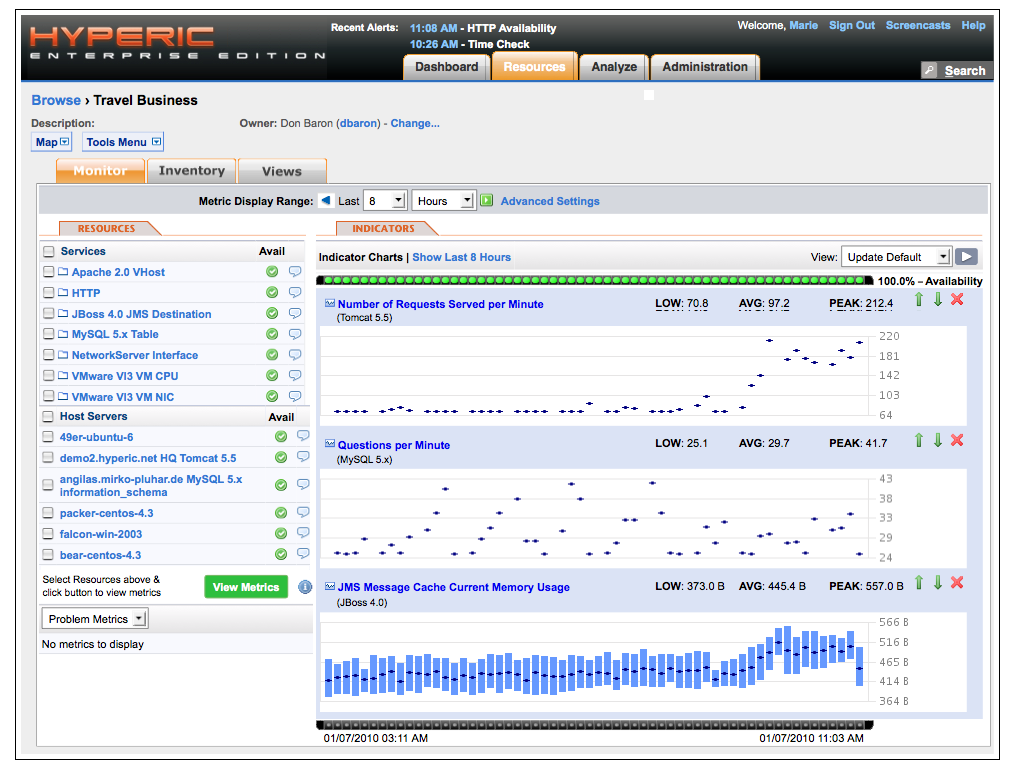Move the JMS Message Cache chart up

click(919, 582)
